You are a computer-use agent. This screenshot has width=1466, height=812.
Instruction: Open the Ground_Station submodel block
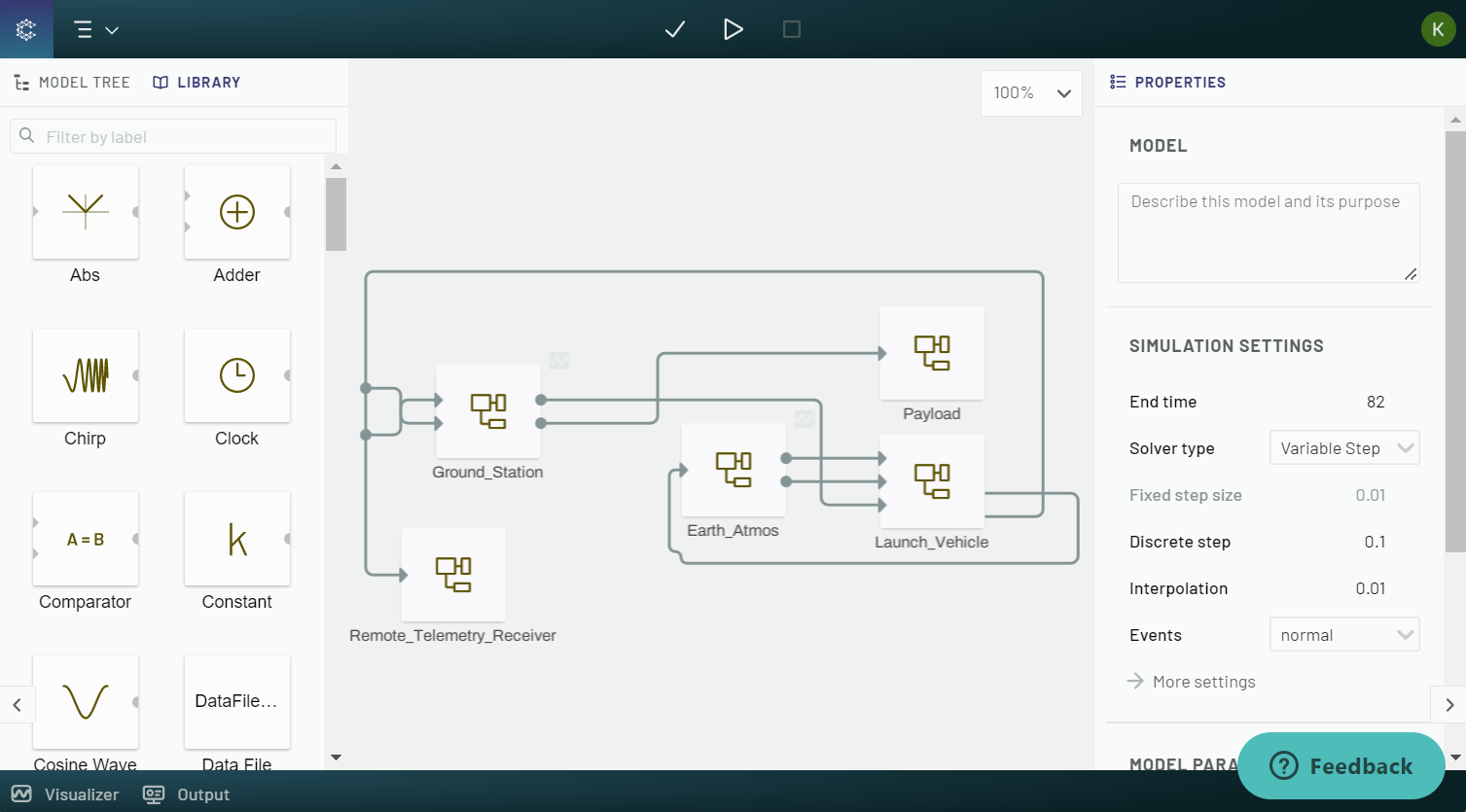pyautogui.click(x=487, y=411)
